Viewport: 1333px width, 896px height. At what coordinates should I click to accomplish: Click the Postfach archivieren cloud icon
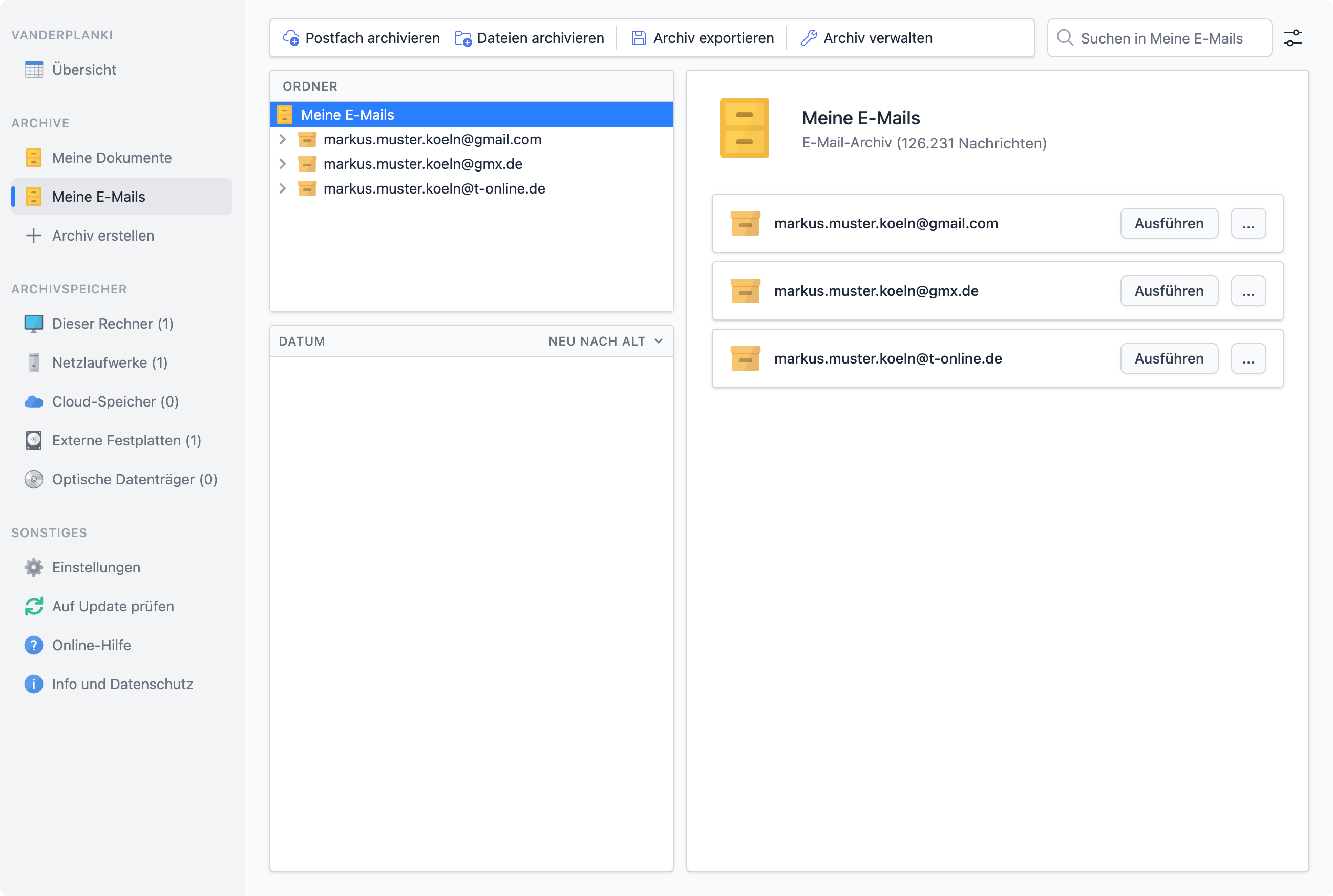[x=291, y=38]
